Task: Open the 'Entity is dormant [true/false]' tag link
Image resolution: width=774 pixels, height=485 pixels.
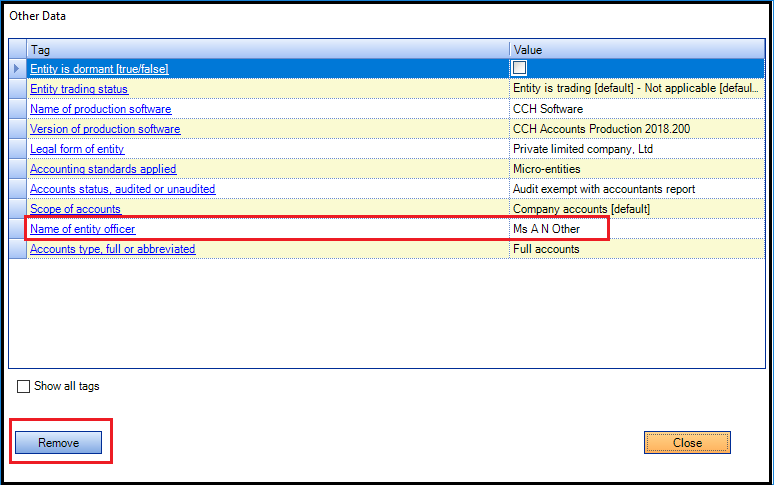Action: tap(99, 69)
